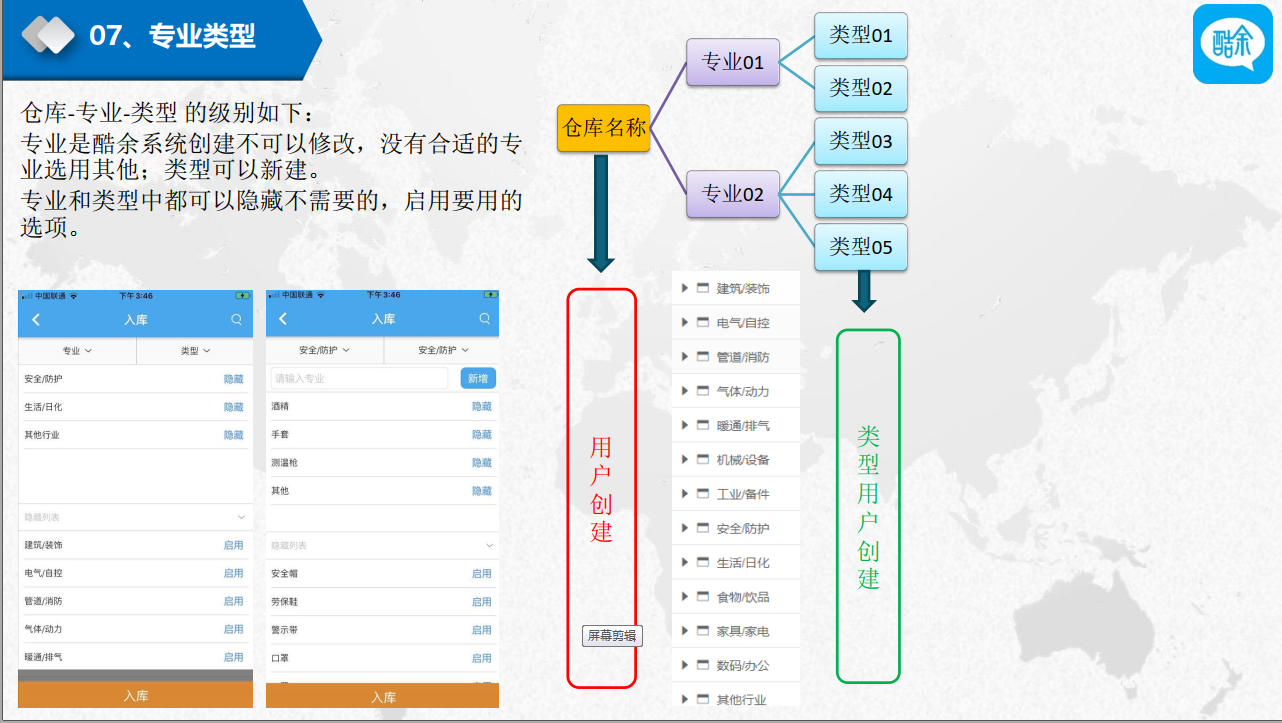Click the yellow 仓库名称 box
The height and width of the screenshot is (723, 1282).
604,128
